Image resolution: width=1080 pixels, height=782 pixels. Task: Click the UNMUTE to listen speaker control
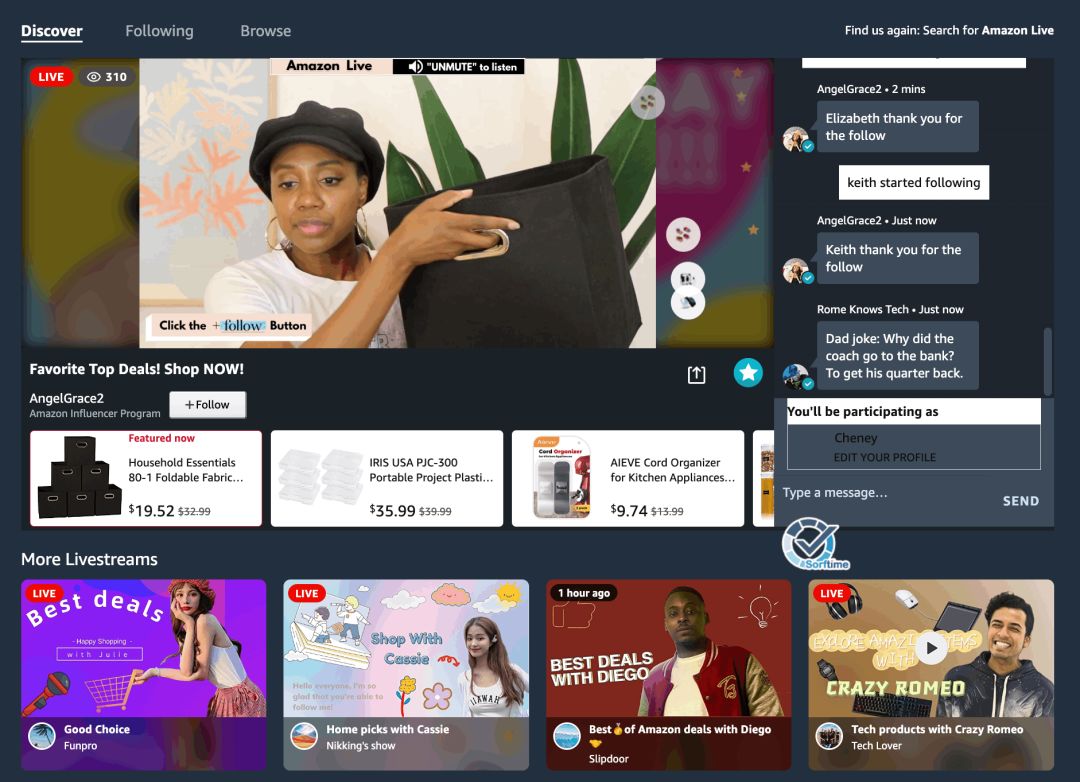click(459, 67)
